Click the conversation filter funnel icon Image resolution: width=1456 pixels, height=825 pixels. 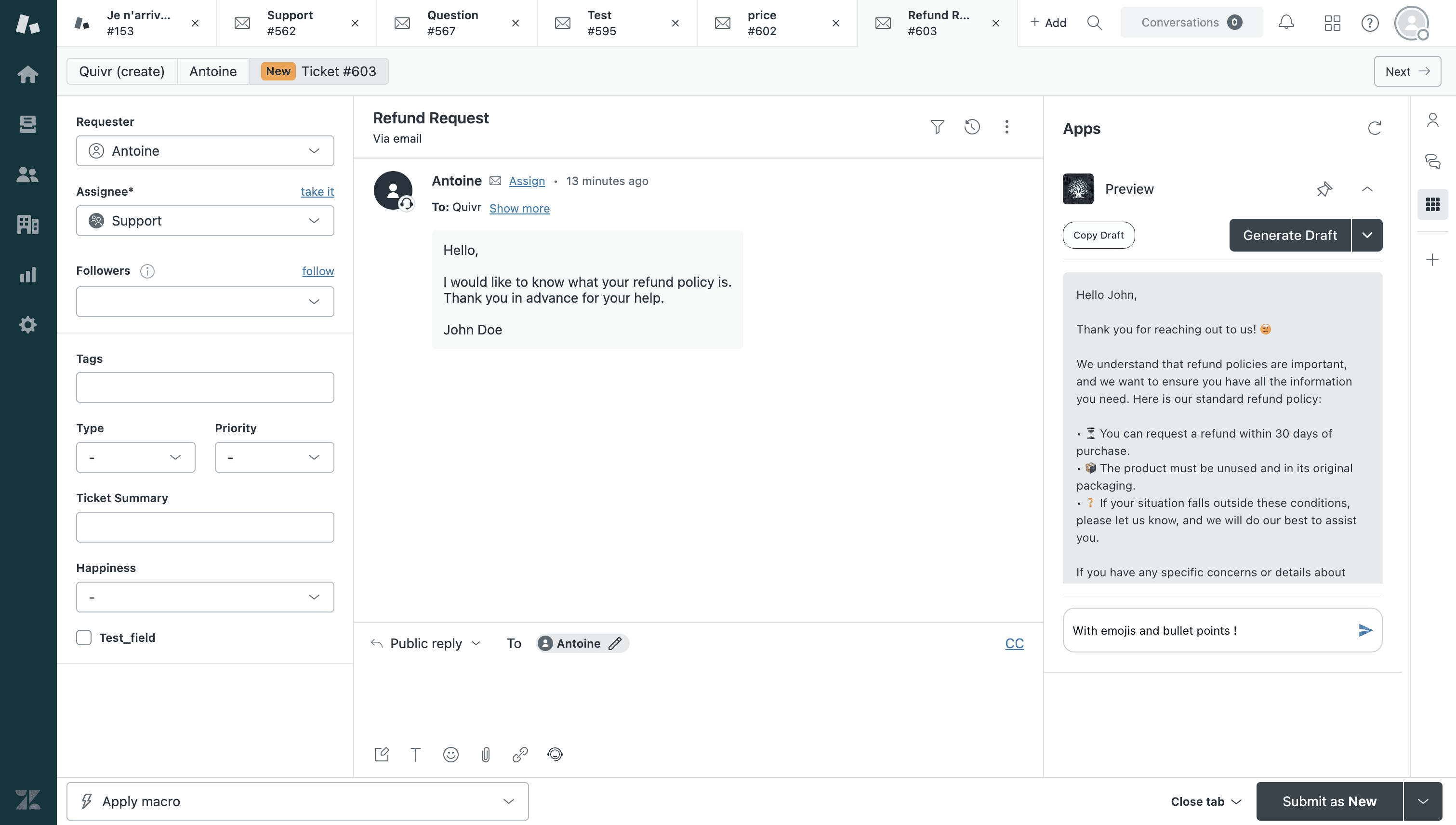(x=937, y=126)
